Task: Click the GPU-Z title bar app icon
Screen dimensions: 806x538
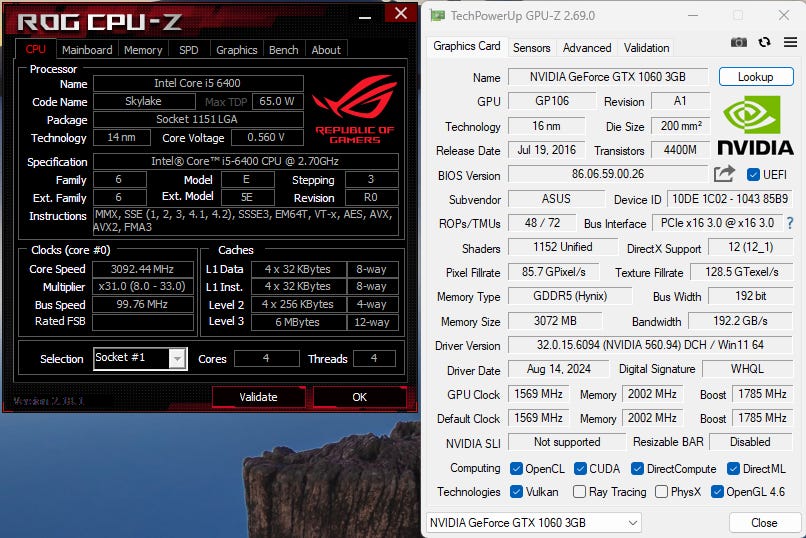Action: click(437, 15)
